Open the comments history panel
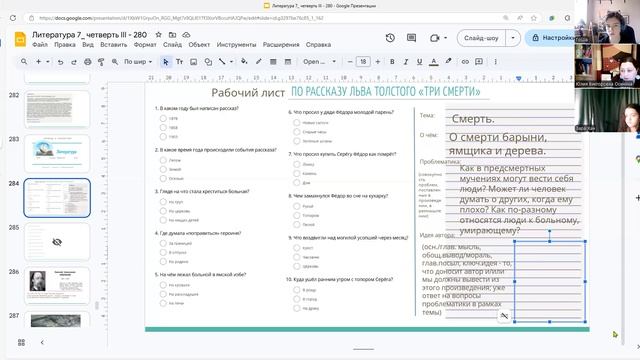Viewport: 640px width, 360px height. coord(411,38)
